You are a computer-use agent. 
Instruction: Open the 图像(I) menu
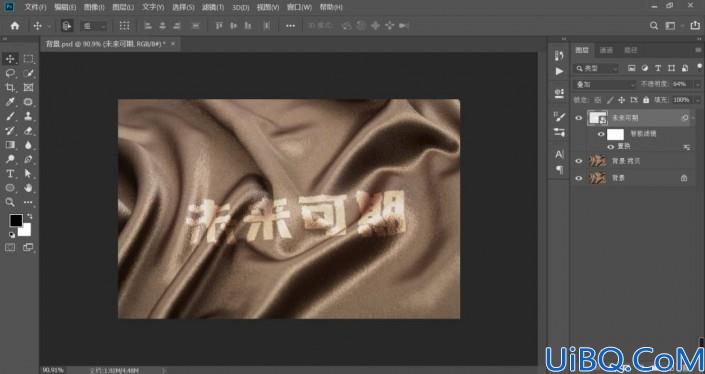point(94,8)
